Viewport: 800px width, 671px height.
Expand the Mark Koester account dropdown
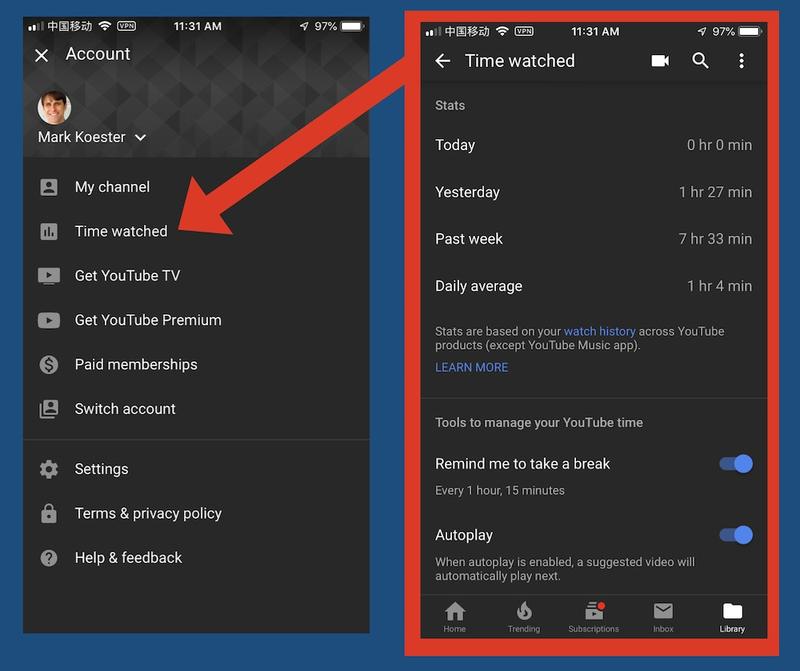click(140, 137)
